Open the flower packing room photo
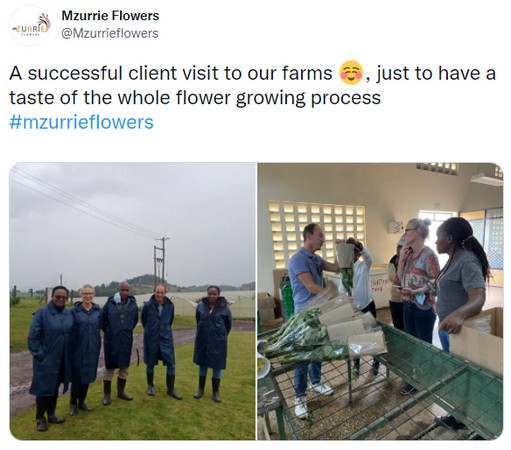 [x=380, y=301]
